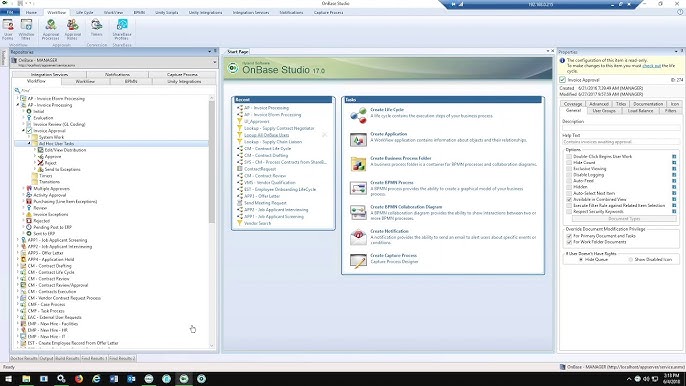The width and height of the screenshot is (686, 386).
Task: Uncheck Available in Combined View
Action: click(x=569, y=199)
